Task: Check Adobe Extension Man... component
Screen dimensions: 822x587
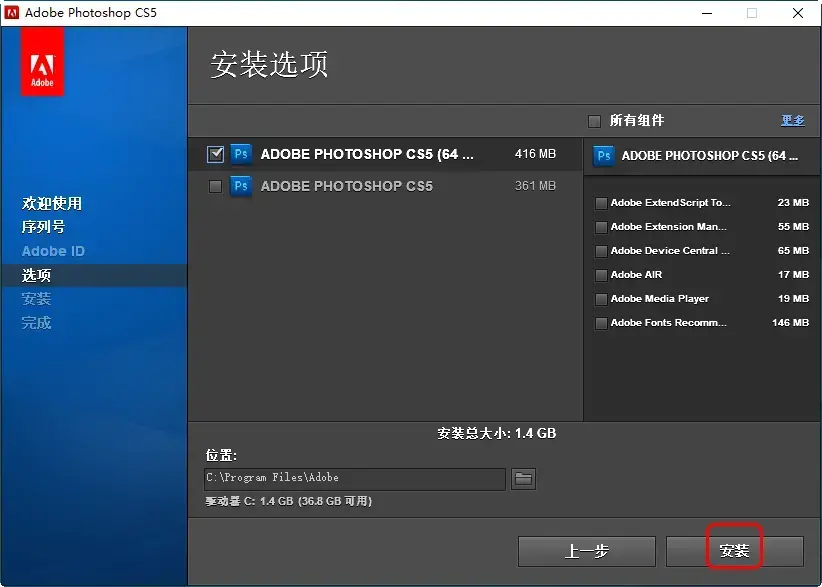Action: [601, 227]
